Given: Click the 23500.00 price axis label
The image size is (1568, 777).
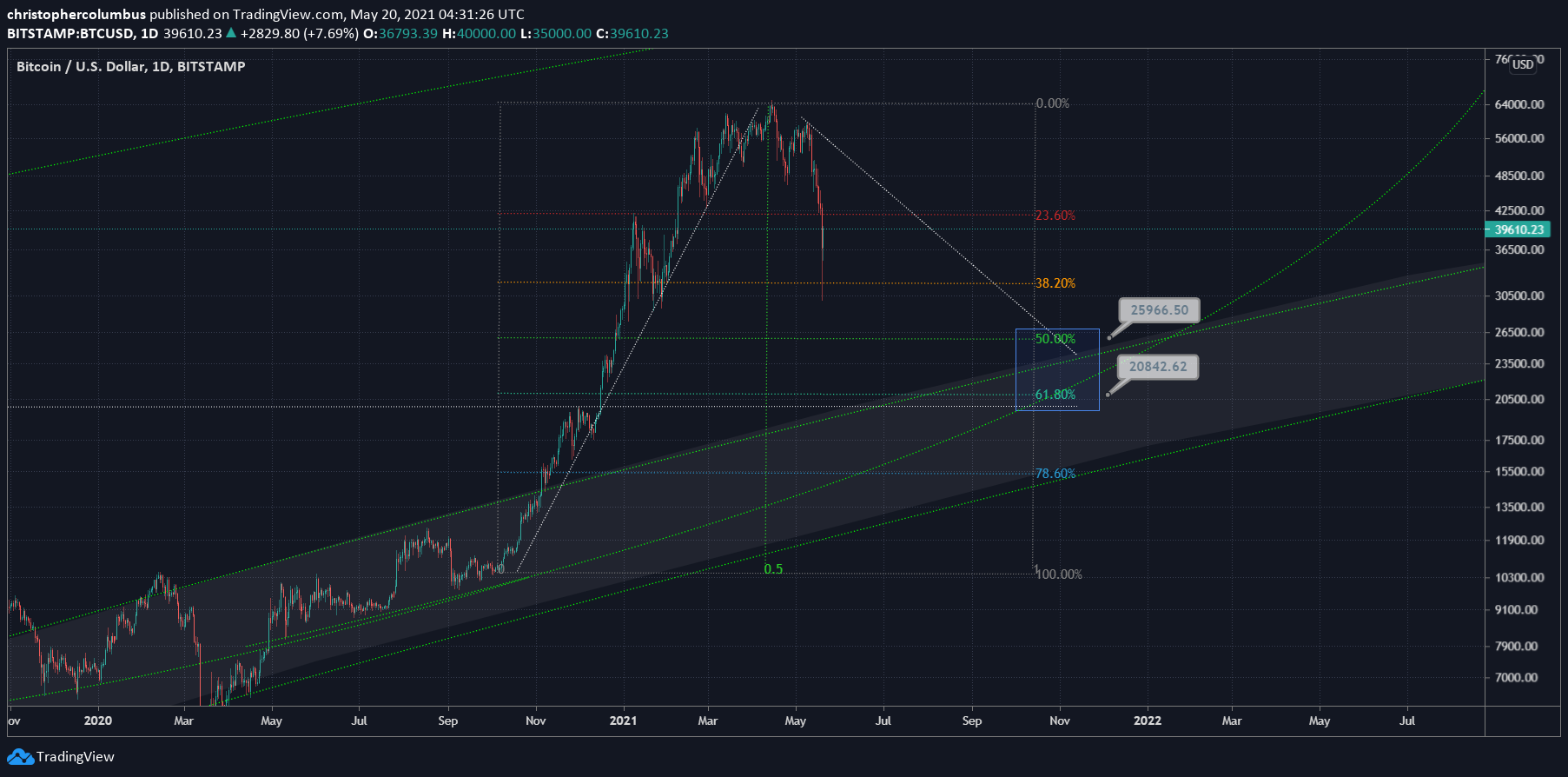Looking at the screenshot, I should [x=1518, y=363].
